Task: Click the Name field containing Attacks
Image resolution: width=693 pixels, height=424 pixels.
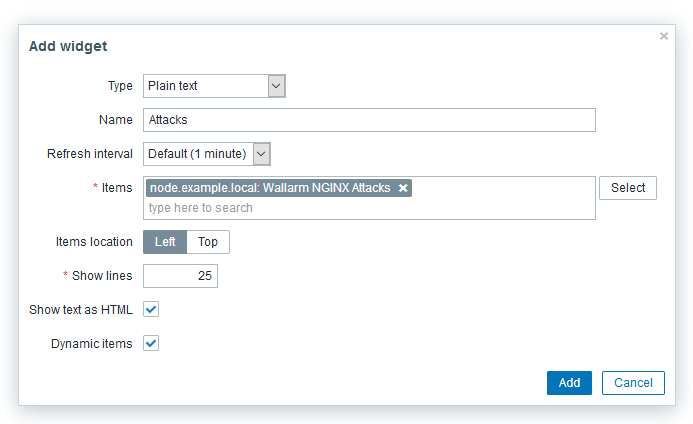Action: coord(369,120)
